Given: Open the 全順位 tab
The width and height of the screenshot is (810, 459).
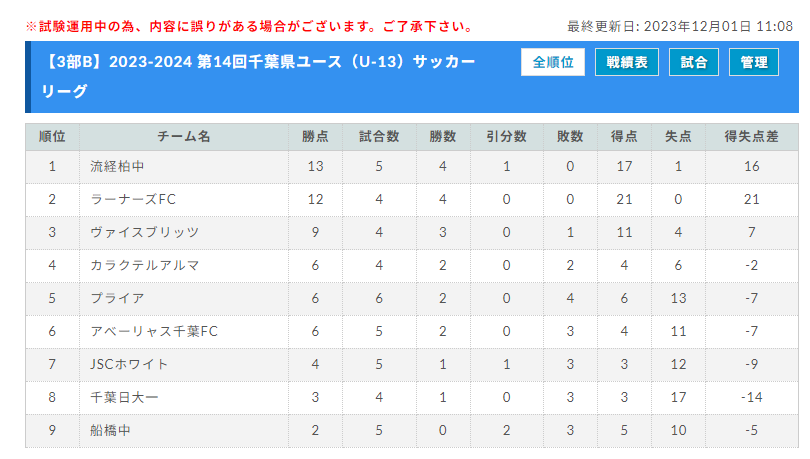Looking at the screenshot, I should pyautogui.click(x=553, y=62).
